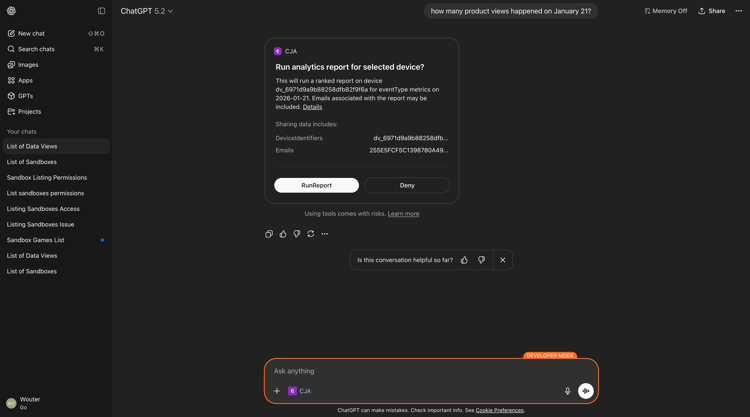Click thumbs up below the response
Image resolution: width=750 pixels, height=417 pixels.
click(x=283, y=234)
